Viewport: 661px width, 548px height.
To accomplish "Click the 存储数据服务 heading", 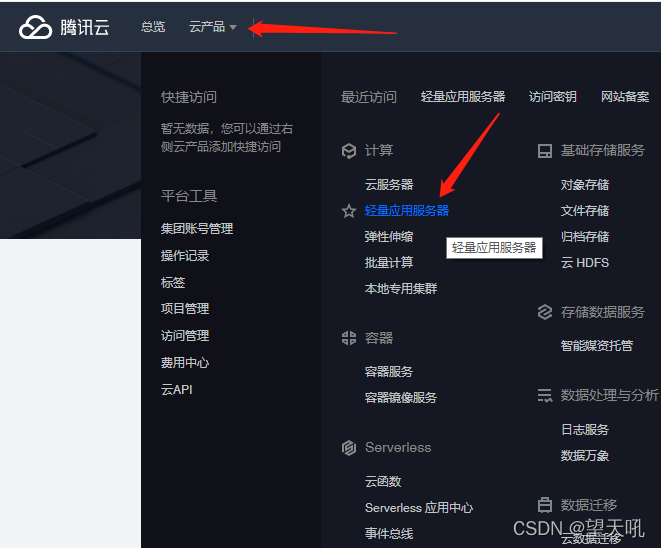I will (x=602, y=312).
